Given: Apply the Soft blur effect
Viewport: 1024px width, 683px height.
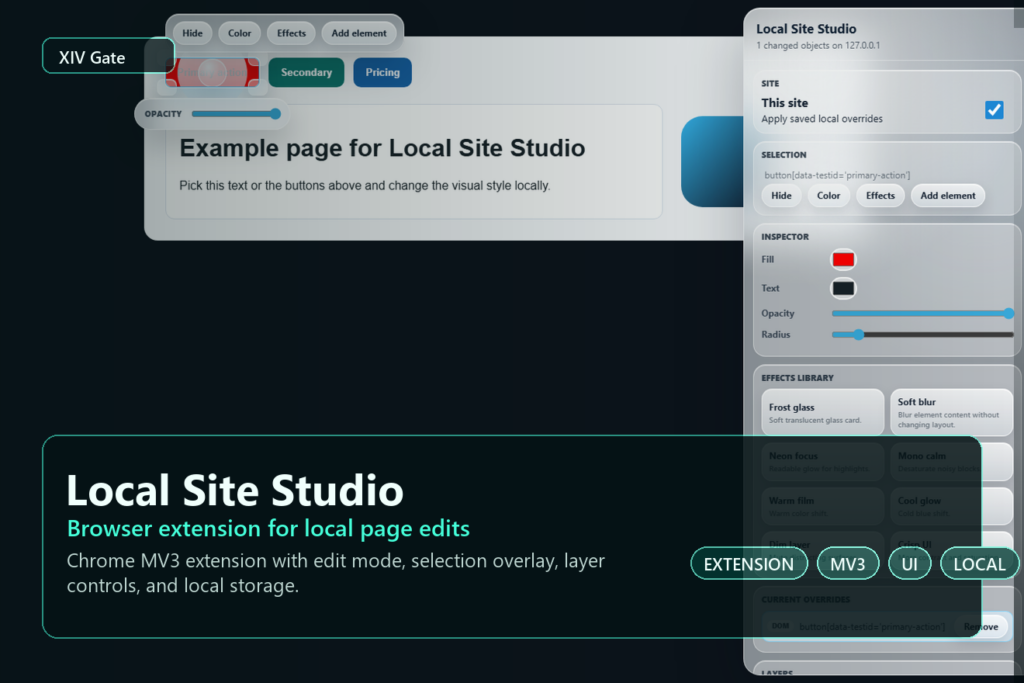Looking at the screenshot, I should click(x=951, y=413).
